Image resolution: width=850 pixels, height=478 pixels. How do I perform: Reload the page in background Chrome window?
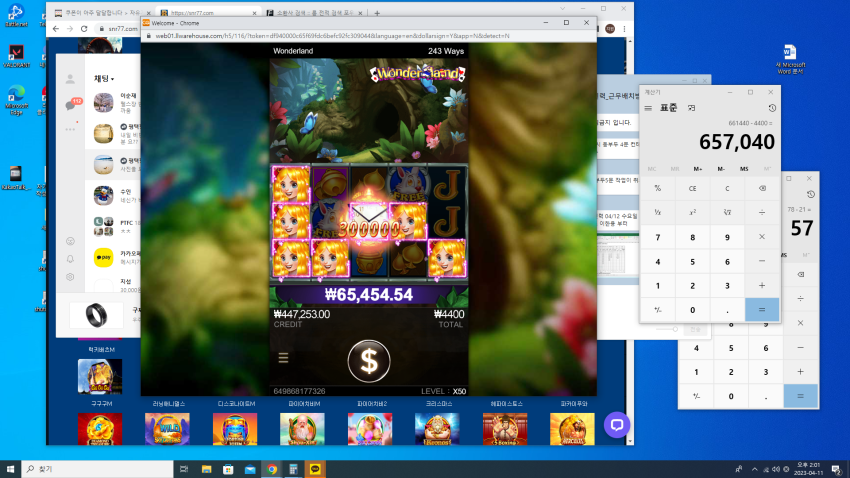[84, 29]
